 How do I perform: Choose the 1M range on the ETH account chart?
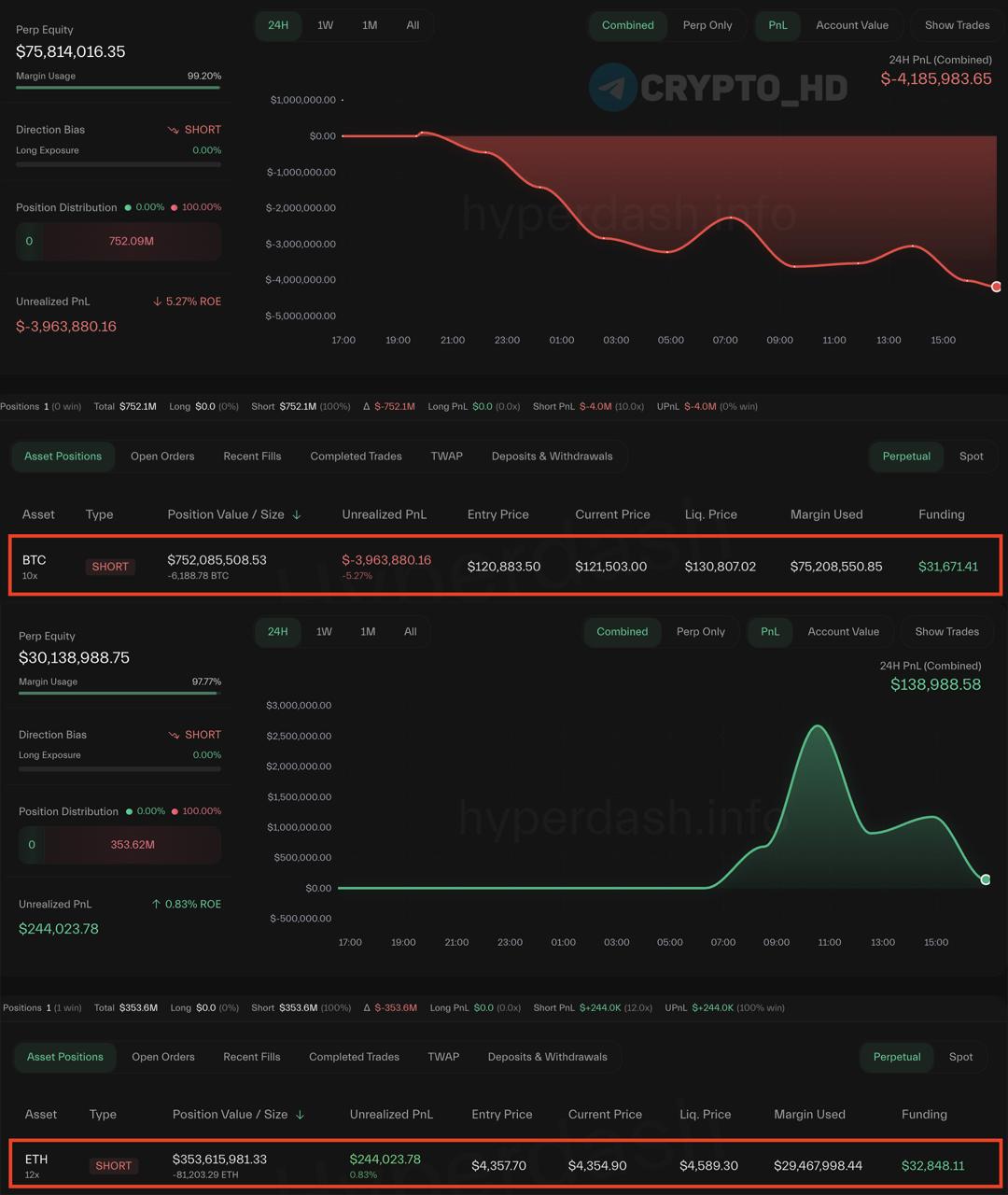[x=368, y=632]
